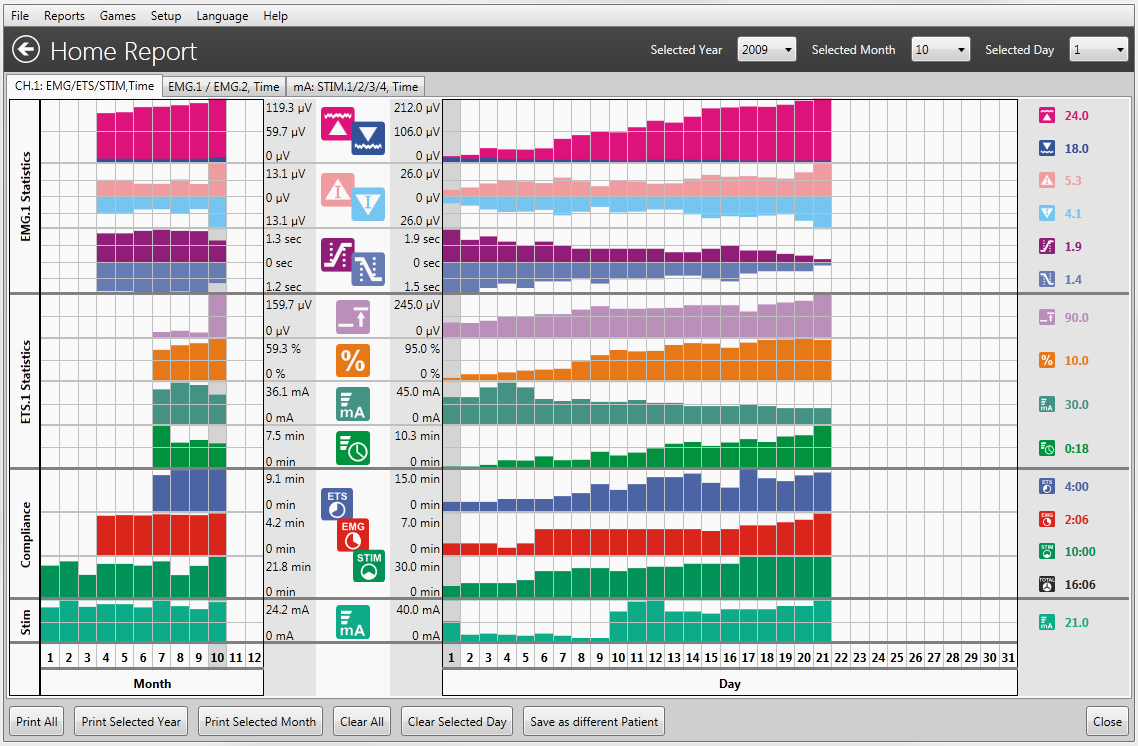Click the orange percent icon in center column

tap(353, 360)
